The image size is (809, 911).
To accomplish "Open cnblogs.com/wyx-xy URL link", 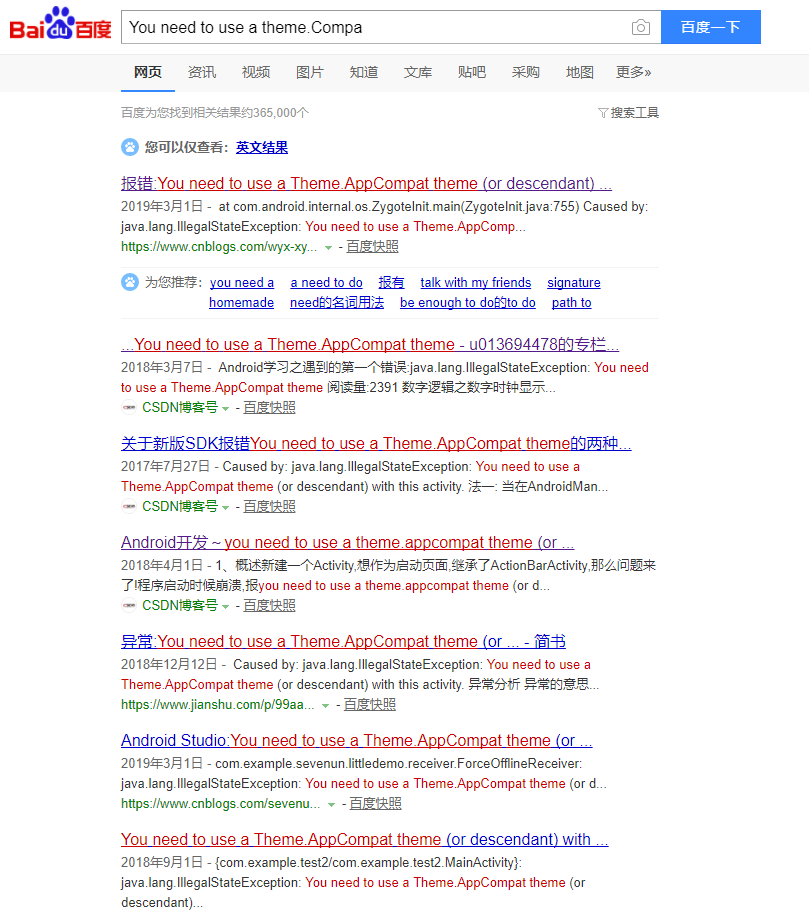I will tap(219, 247).
